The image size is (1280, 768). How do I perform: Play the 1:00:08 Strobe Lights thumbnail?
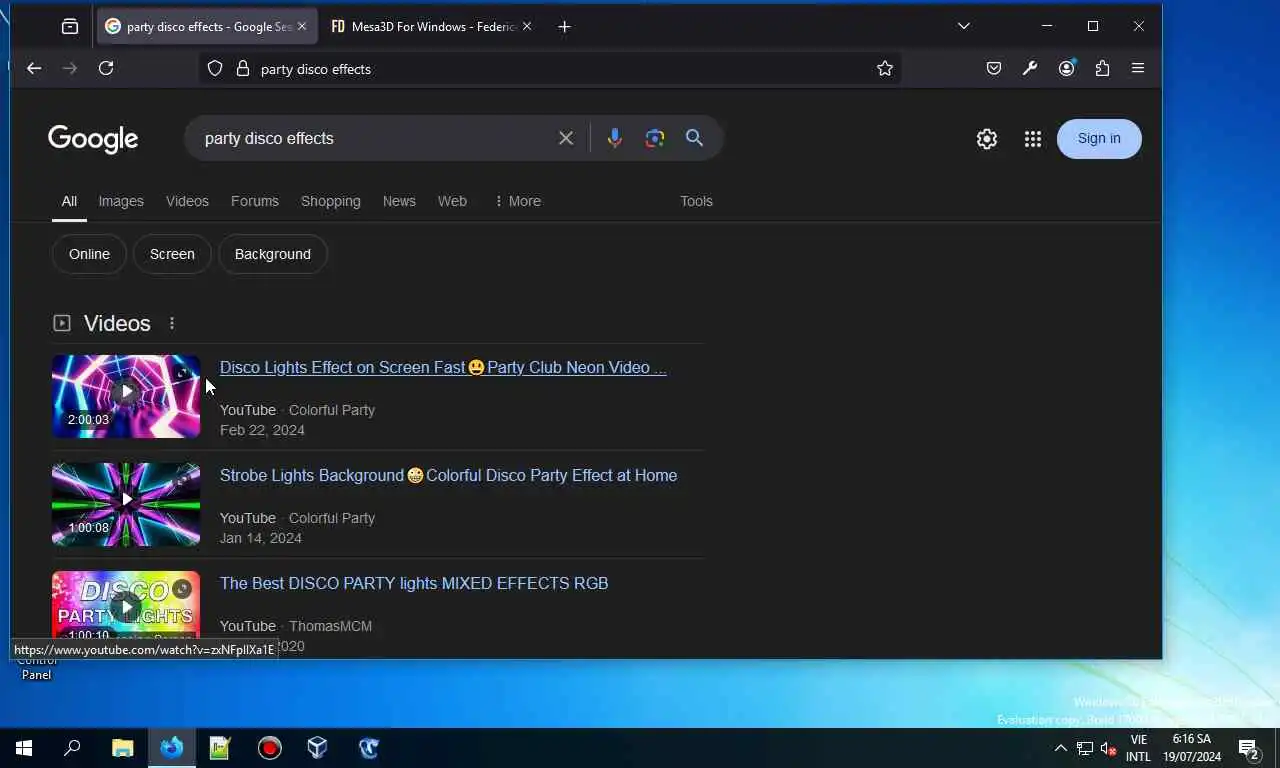[x=126, y=504]
